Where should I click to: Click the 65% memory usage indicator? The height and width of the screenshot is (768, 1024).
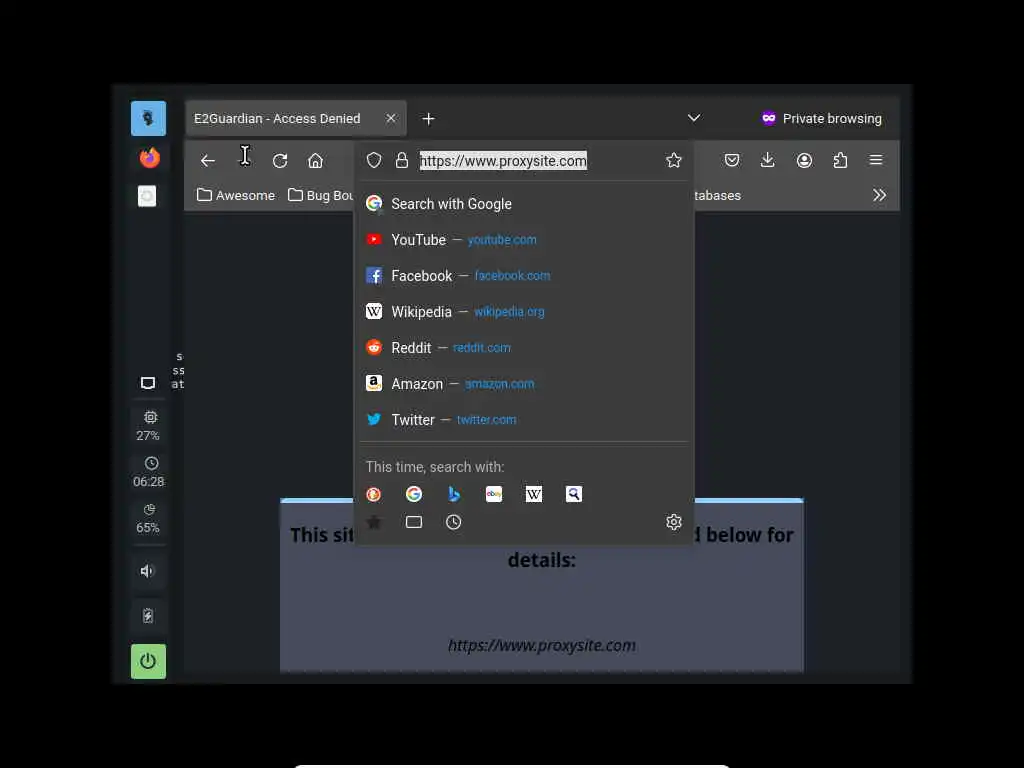[x=148, y=519]
